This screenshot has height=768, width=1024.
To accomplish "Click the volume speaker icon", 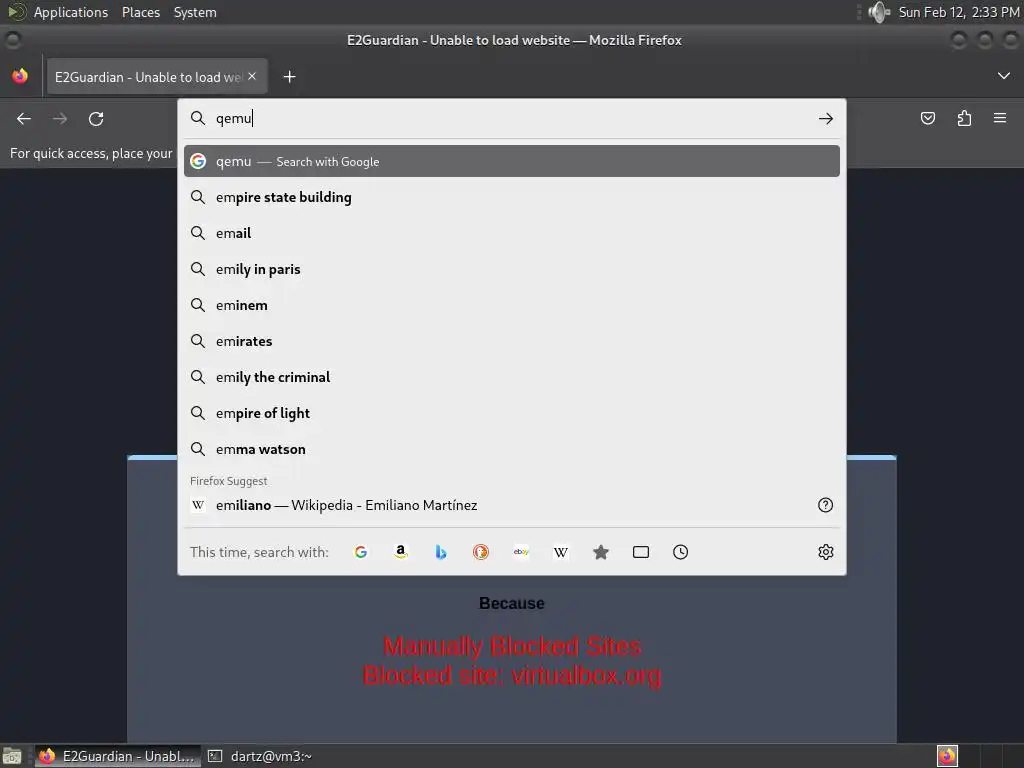I will pyautogui.click(x=879, y=12).
